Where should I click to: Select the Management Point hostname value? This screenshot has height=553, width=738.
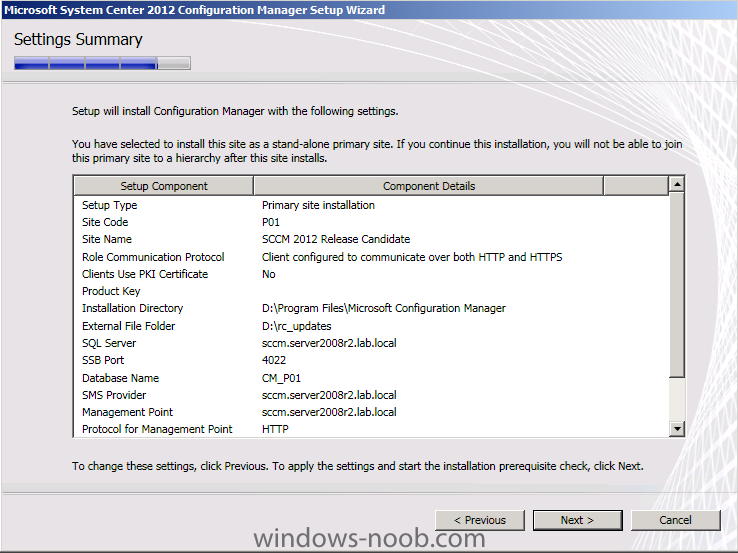click(x=329, y=412)
